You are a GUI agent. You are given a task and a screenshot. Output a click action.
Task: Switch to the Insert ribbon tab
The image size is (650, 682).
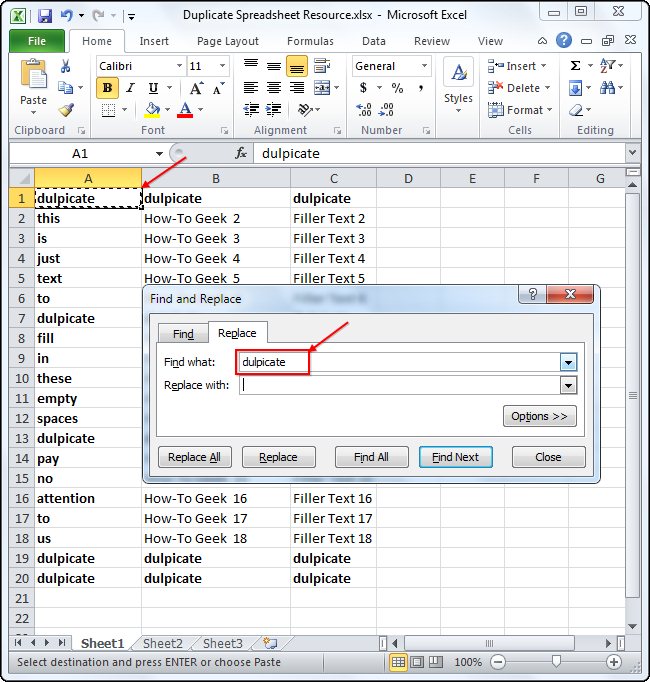(154, 41)
